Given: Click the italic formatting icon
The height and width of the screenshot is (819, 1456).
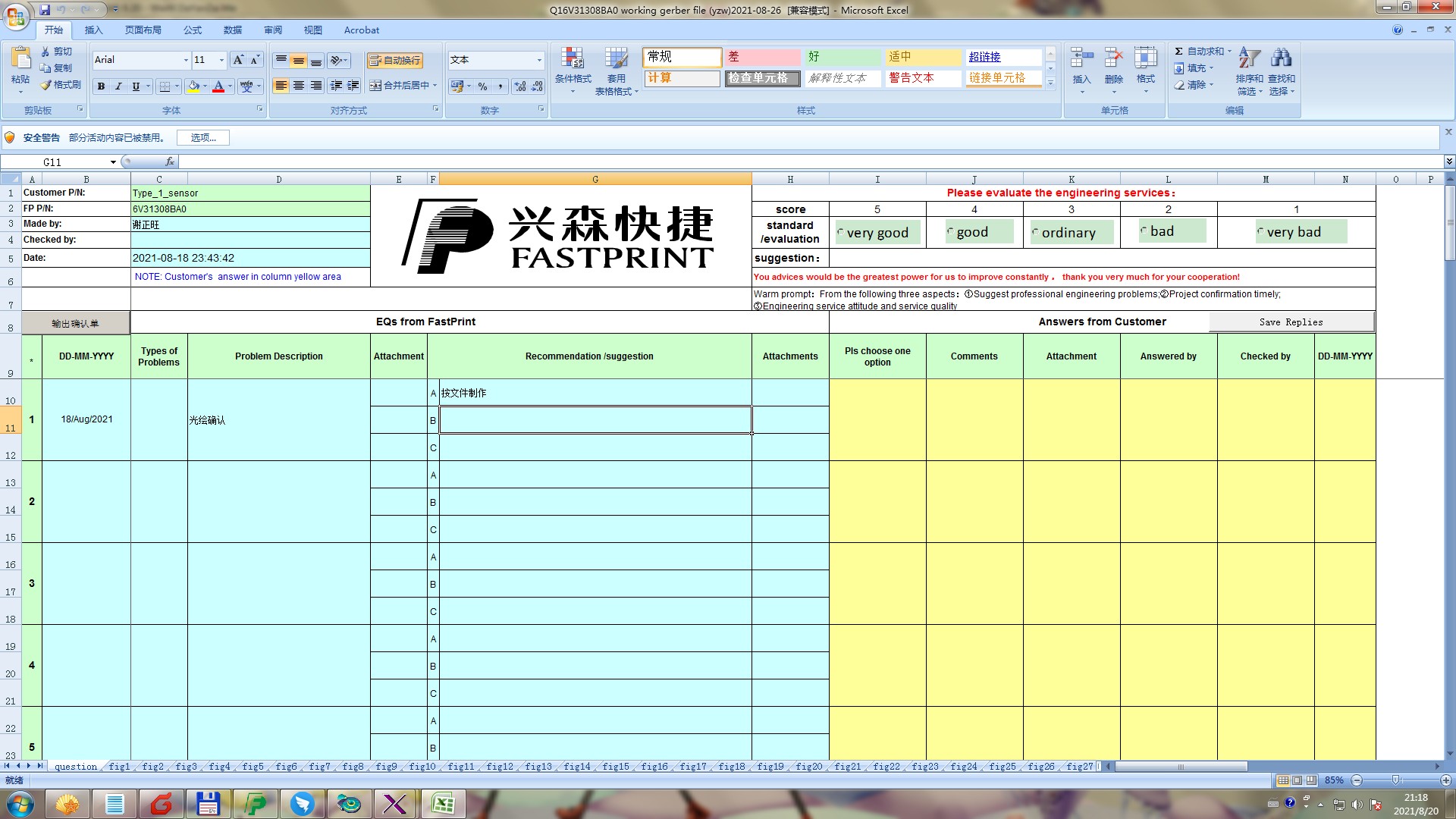Looking at the screenshot, I should (x=118, y=86).
